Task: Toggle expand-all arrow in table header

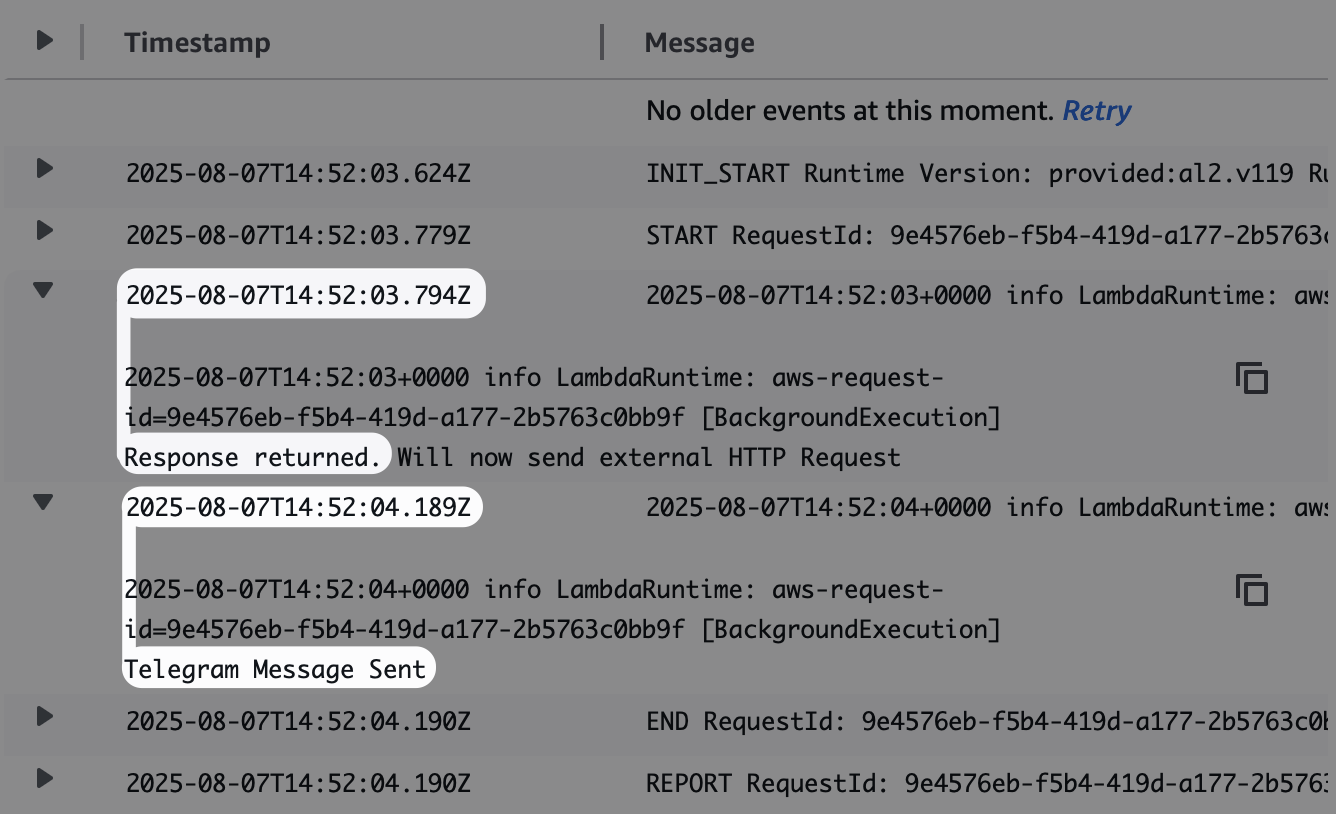Action: (44, 41)
